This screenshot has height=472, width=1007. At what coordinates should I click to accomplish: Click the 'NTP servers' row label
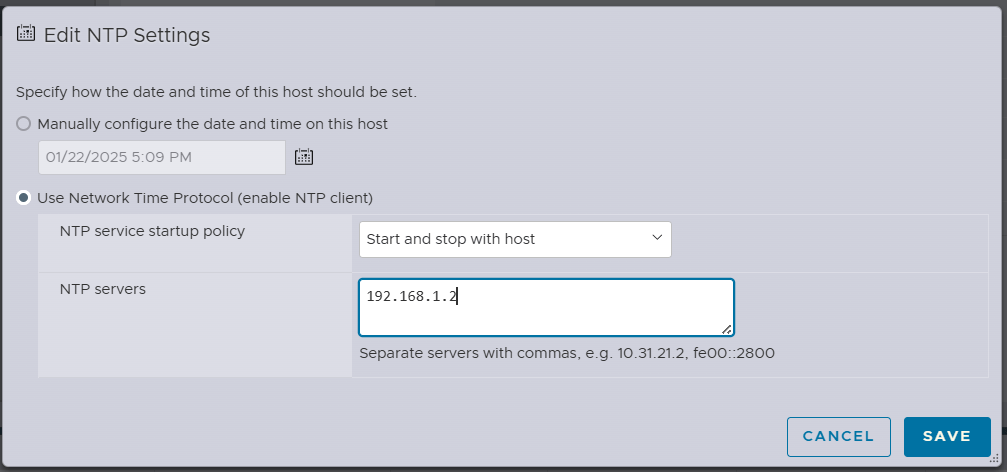pos(103,289)
